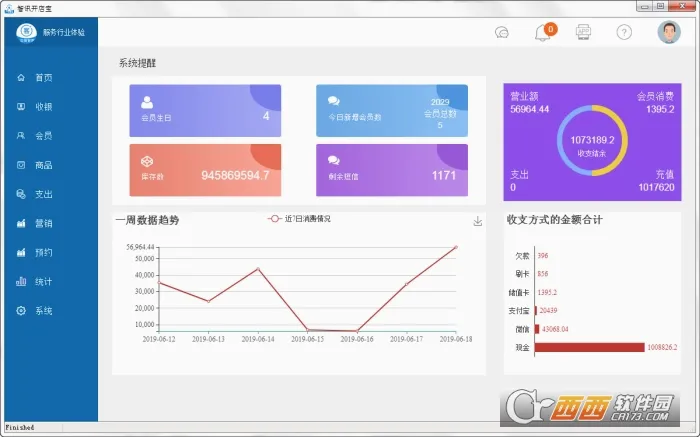Click the speech bubble icon on 今日新增会员数 card
The image size is (700, 437).
[x=333, y=101]
